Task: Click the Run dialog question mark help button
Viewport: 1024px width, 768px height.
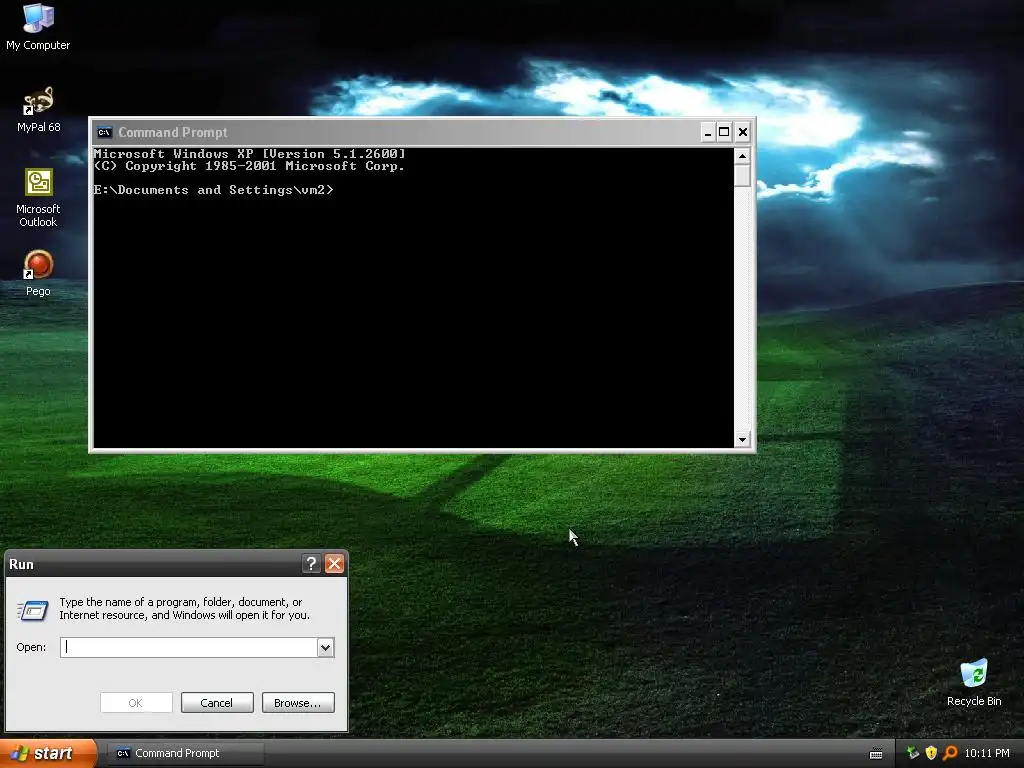Action: pyautogui.click(x=312, y=564)
